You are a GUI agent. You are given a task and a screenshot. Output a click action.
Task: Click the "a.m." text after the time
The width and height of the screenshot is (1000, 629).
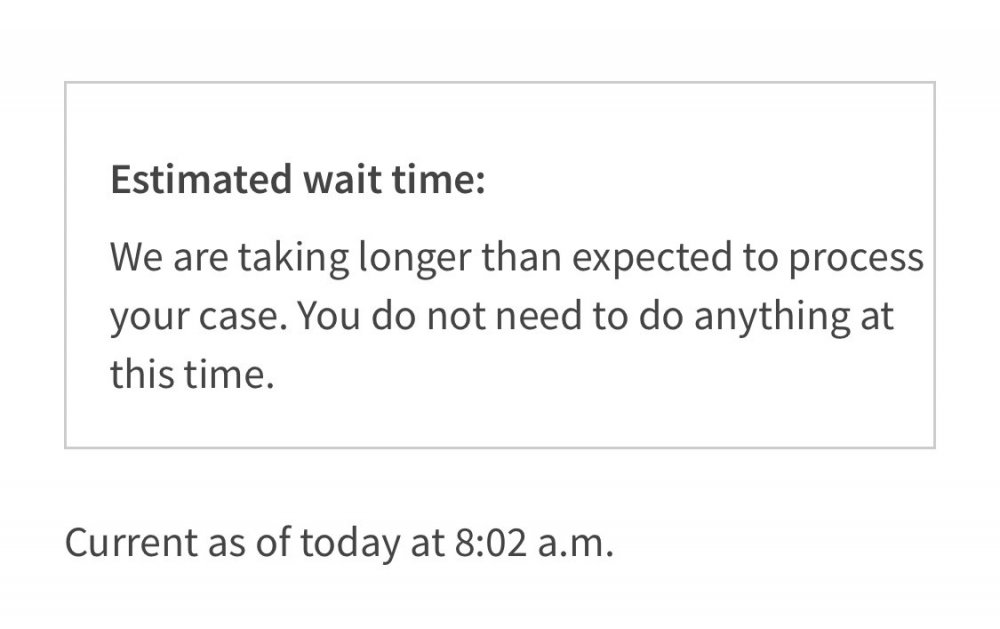pos(575,545)
